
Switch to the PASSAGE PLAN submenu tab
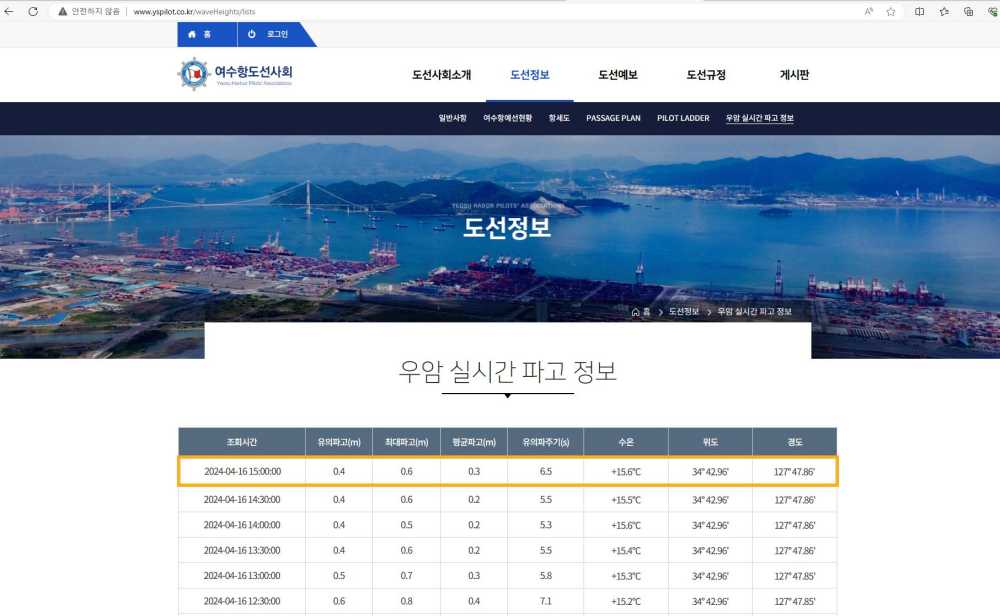[614, 117]
